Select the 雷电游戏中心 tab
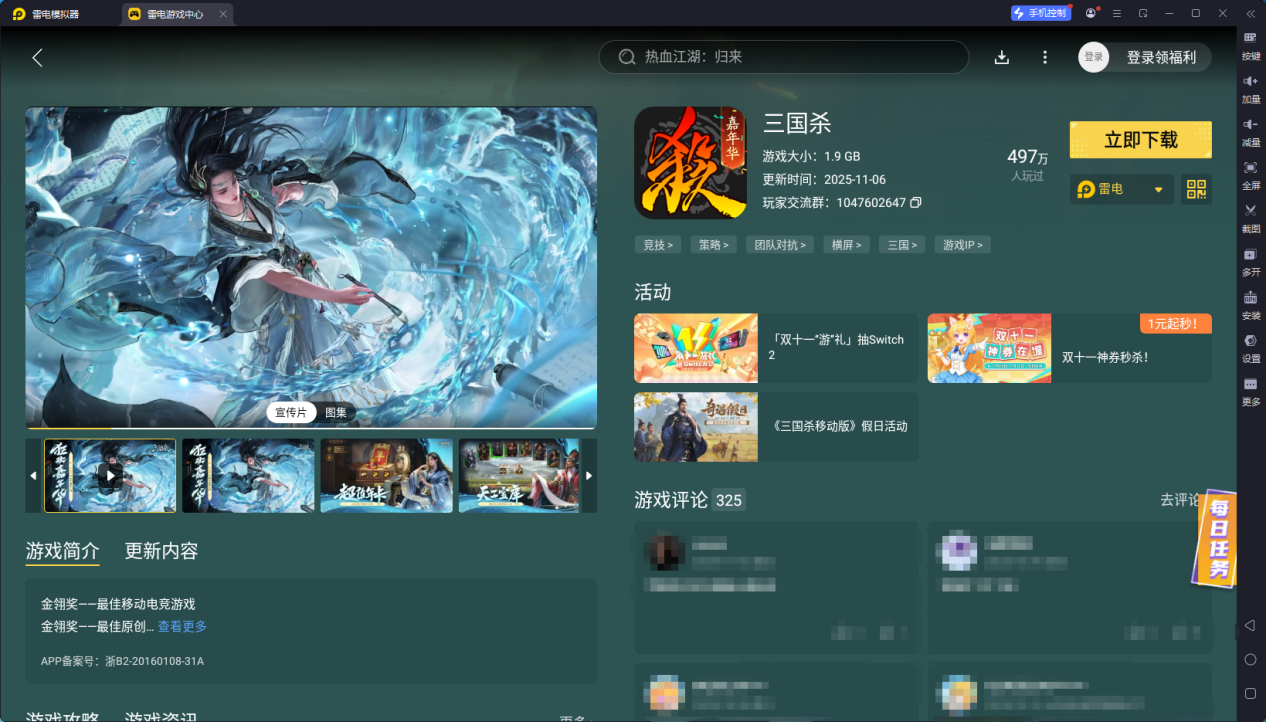Viewport: 1266px width, 722px height. tap(176, 13)
